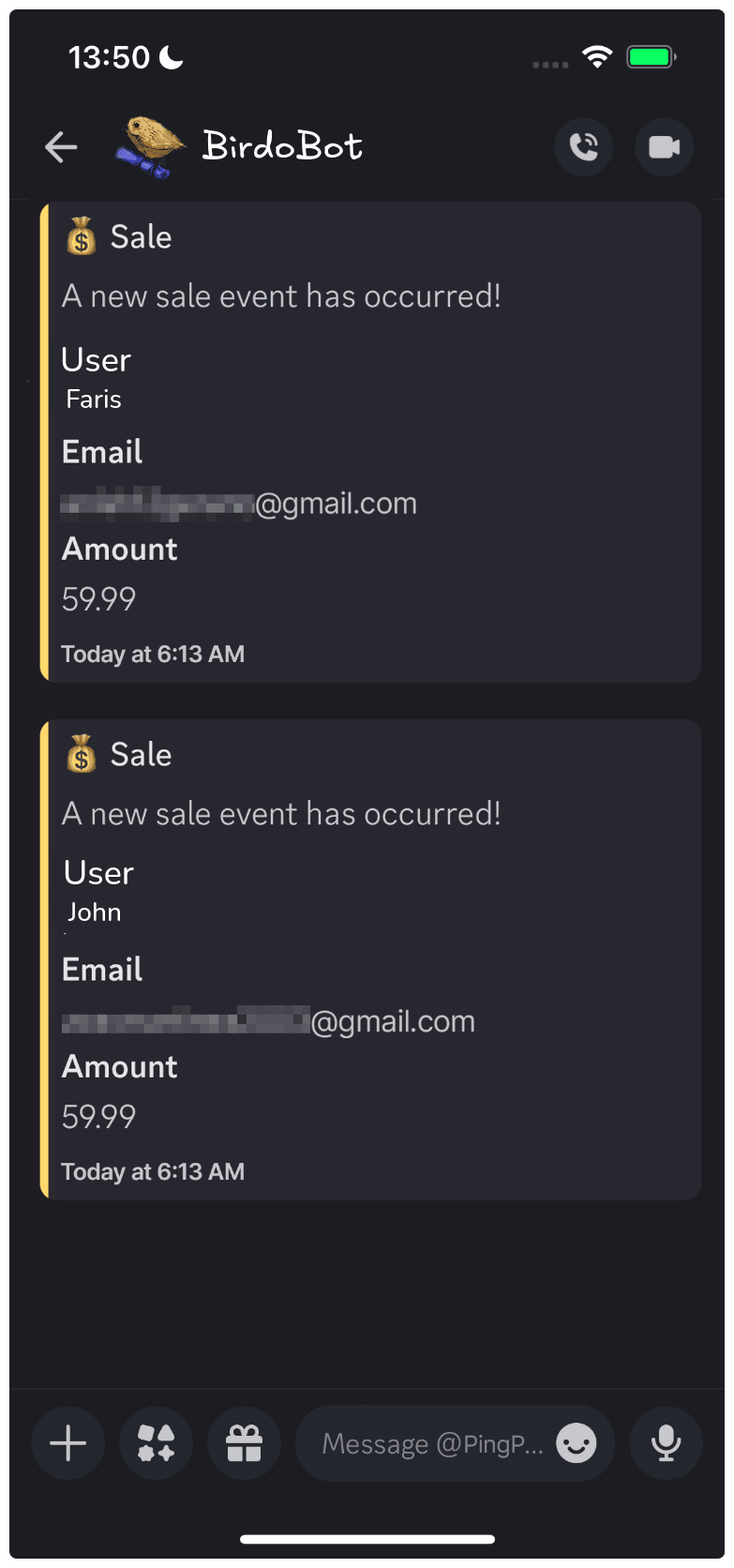
Task: Start a voice call with BirdoBot
Action: pos(583,147)
